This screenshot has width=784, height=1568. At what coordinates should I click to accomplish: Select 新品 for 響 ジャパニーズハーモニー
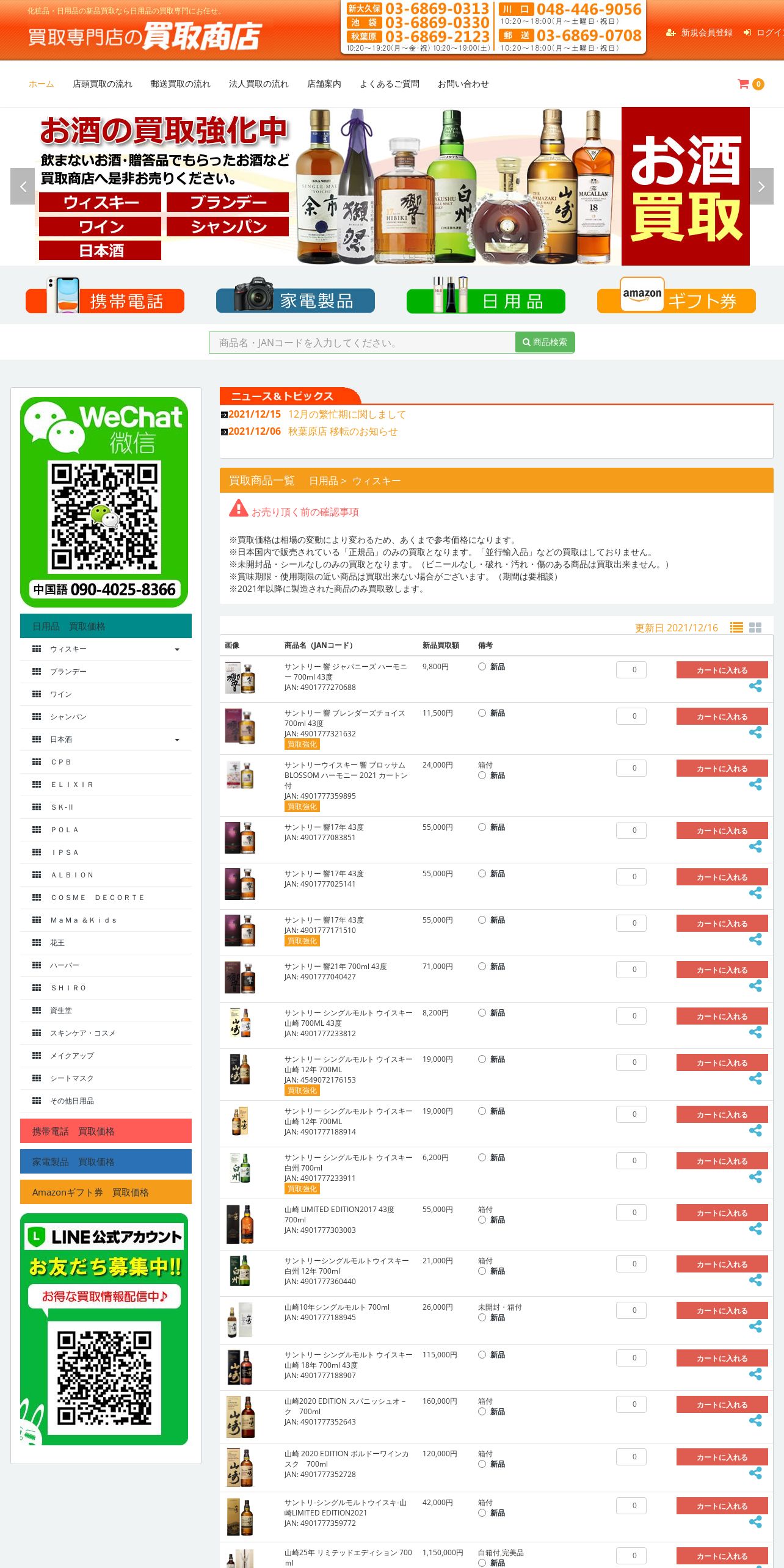click(482, 667)
